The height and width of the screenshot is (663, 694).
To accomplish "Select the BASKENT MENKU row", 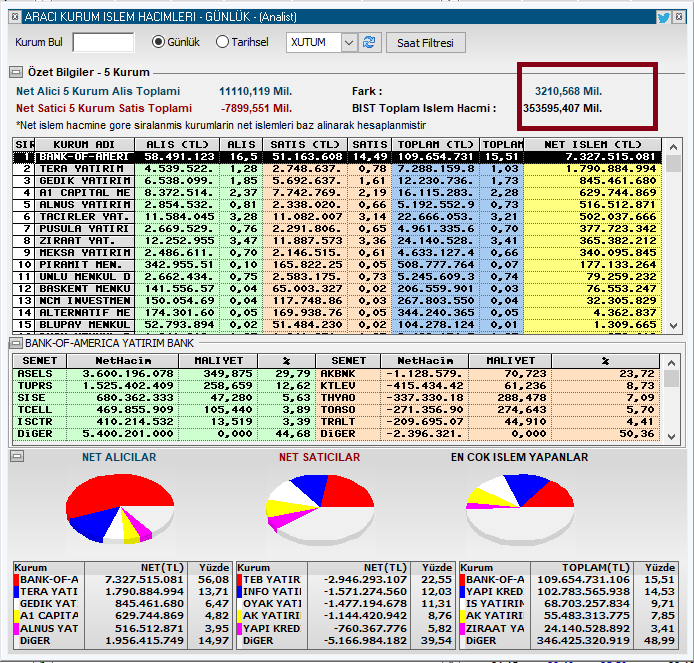I will (337, 288).
